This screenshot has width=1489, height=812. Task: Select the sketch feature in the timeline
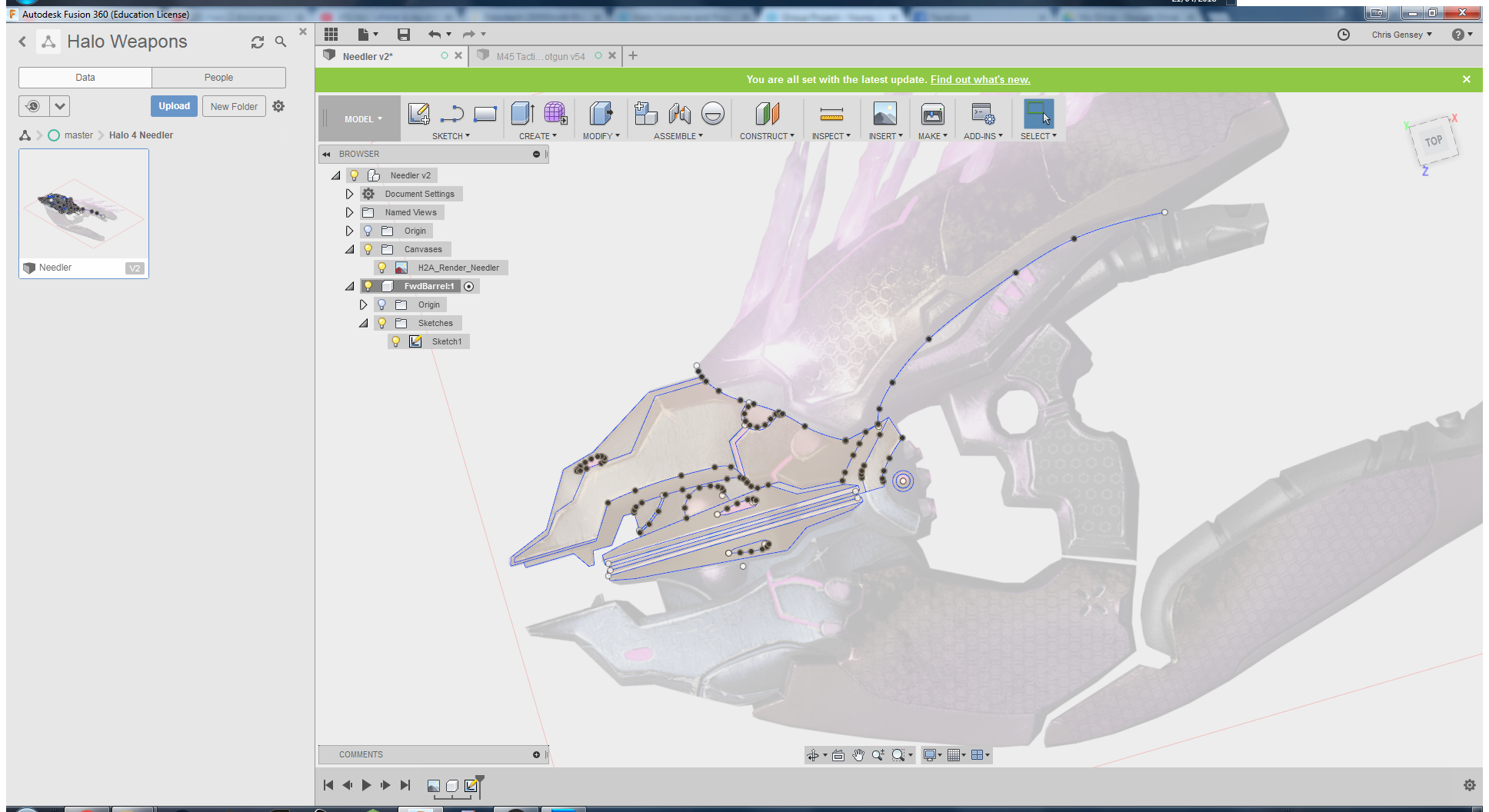click(471, 785)
